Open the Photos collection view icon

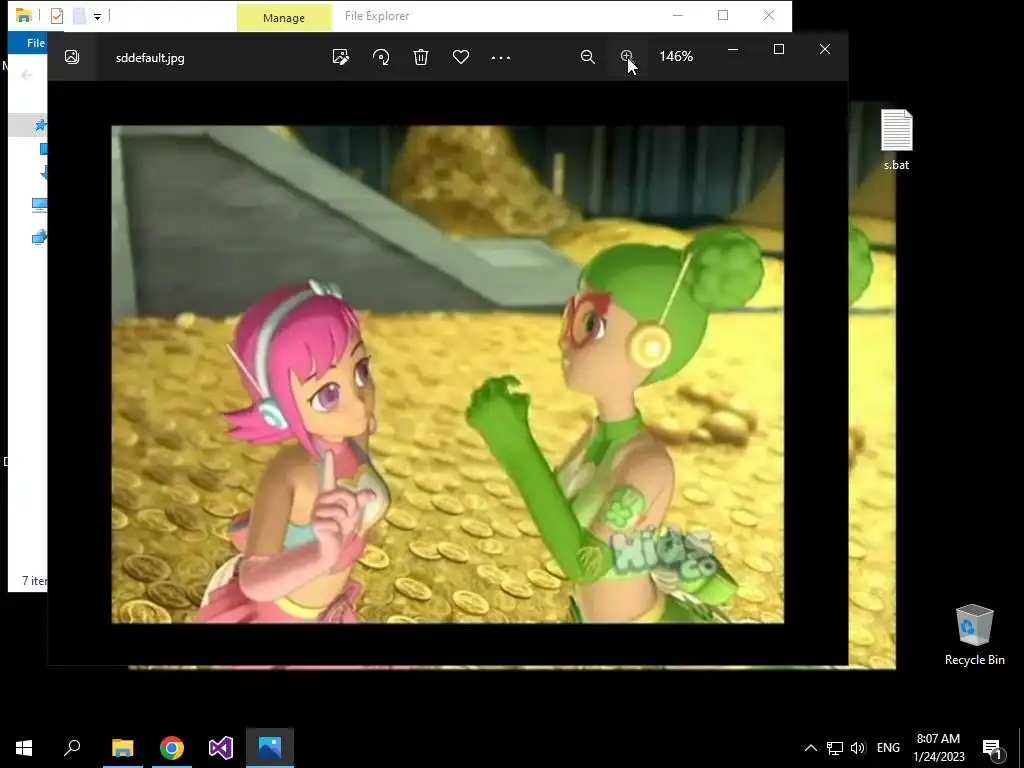click(72, 57)
